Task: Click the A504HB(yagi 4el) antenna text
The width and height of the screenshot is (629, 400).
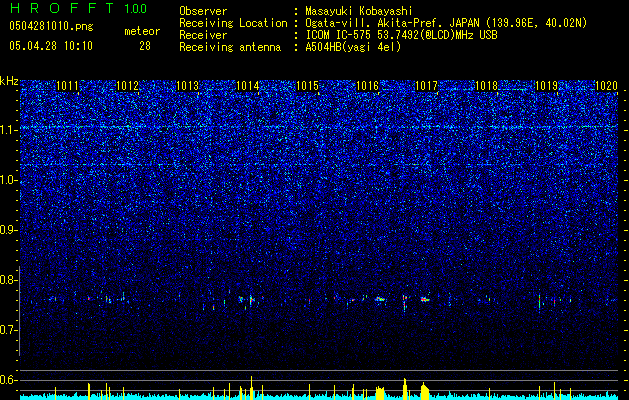Action: click(353, 47)
